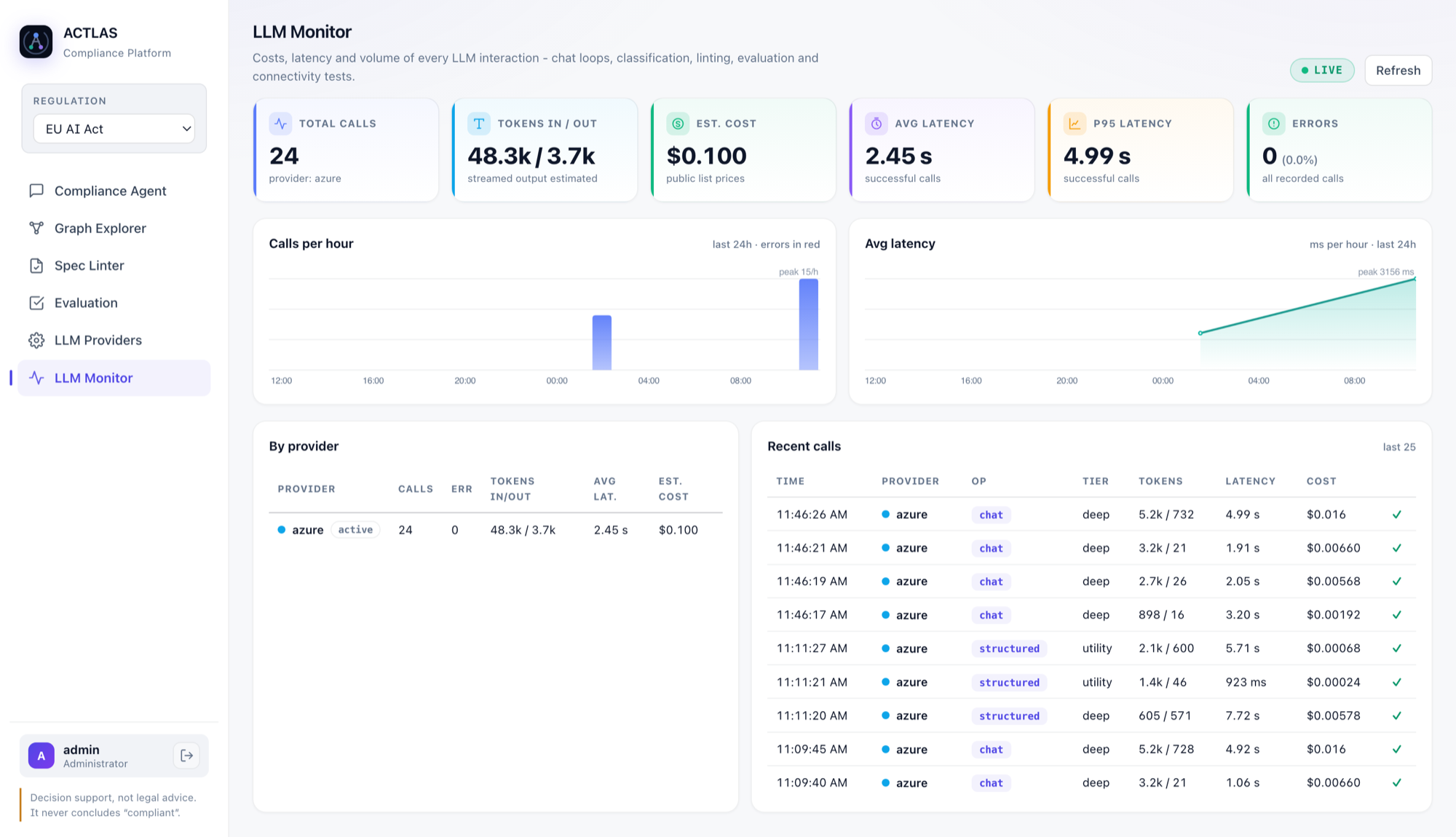Click the azure provider row name
Screen dimensions: 1456x837
[x=307, y=530]
